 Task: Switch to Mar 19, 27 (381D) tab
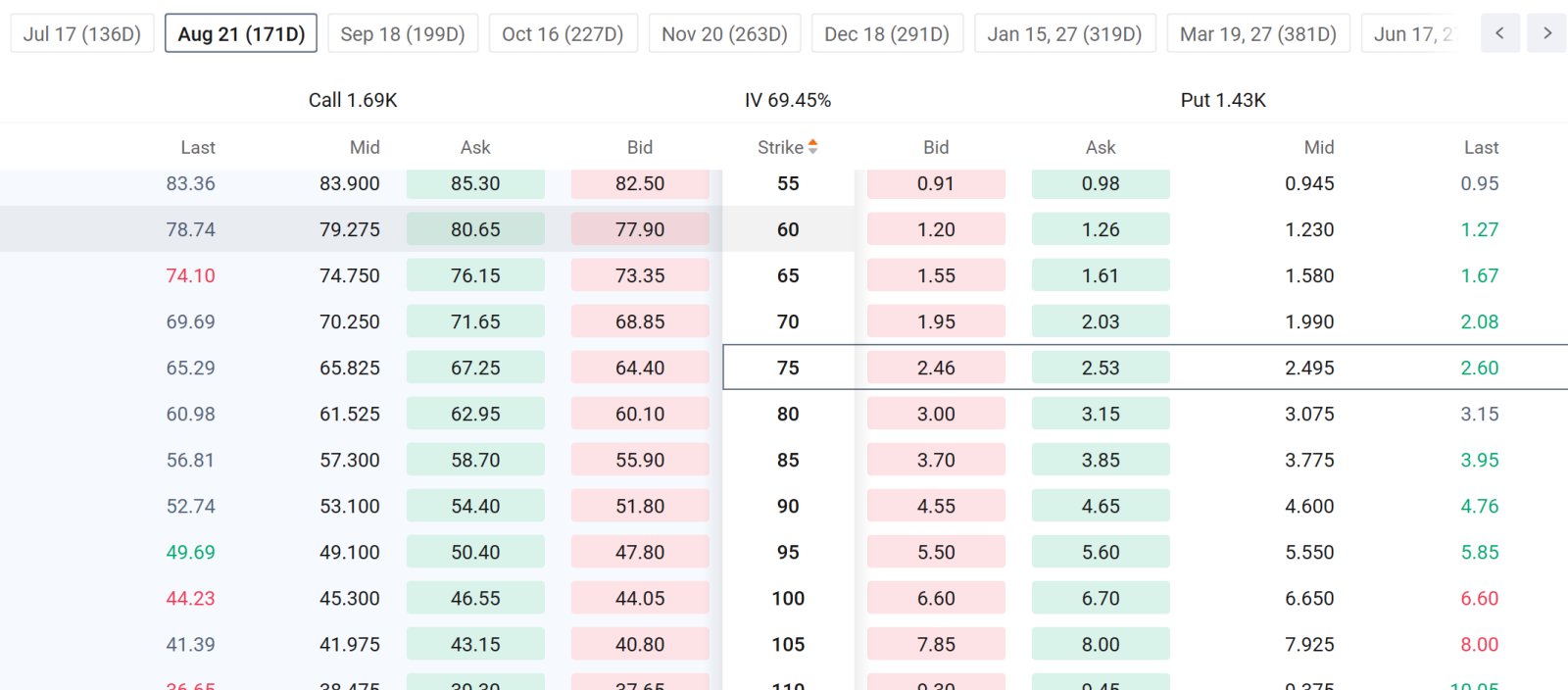click(x=1258, y=33)
